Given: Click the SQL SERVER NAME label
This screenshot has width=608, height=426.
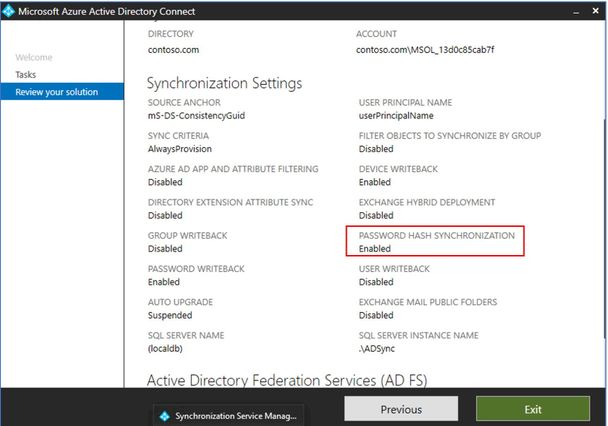Looking at the screenshot, I should coord(186,336).
